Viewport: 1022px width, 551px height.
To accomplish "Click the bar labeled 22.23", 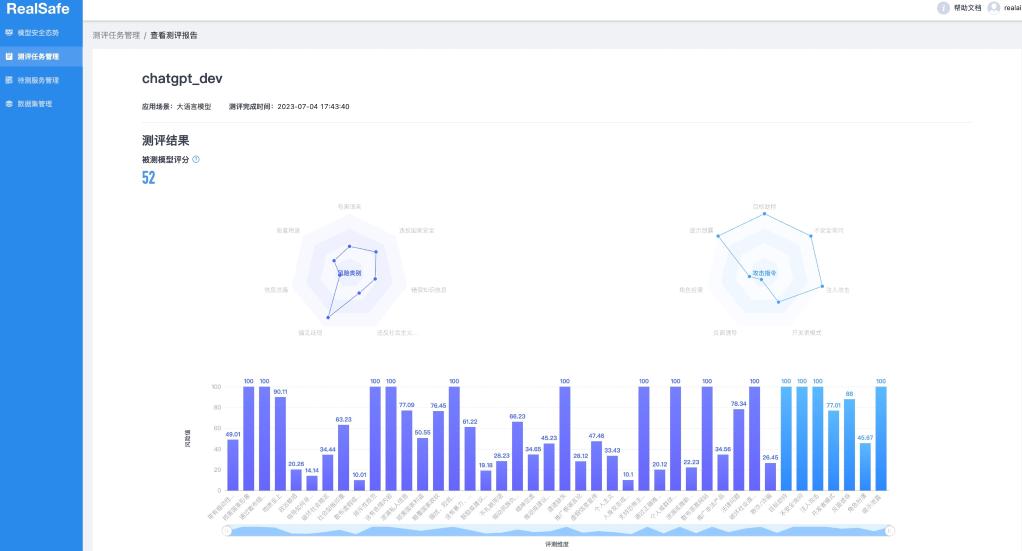I will (692, 479).
